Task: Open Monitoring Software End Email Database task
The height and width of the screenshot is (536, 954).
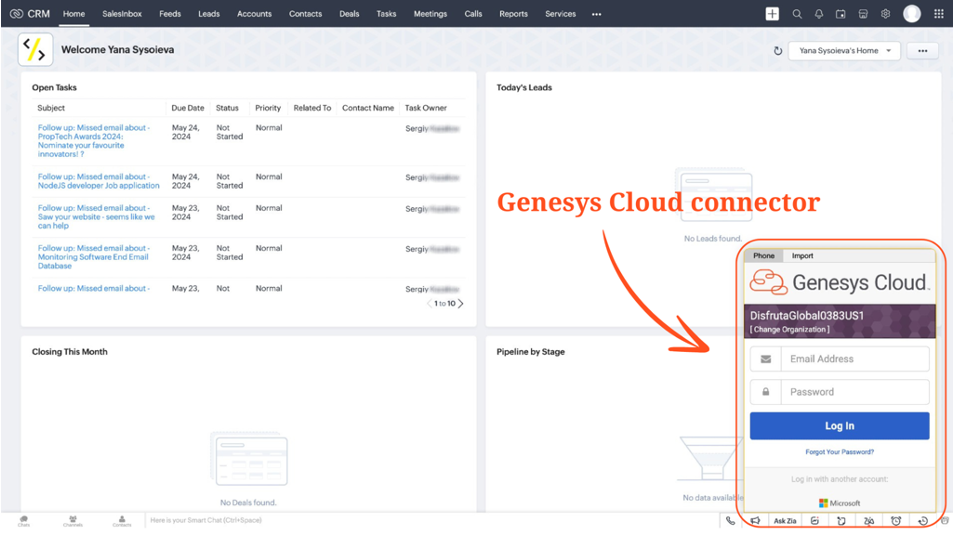Action: pyautogui.click(x=94, y=257)
